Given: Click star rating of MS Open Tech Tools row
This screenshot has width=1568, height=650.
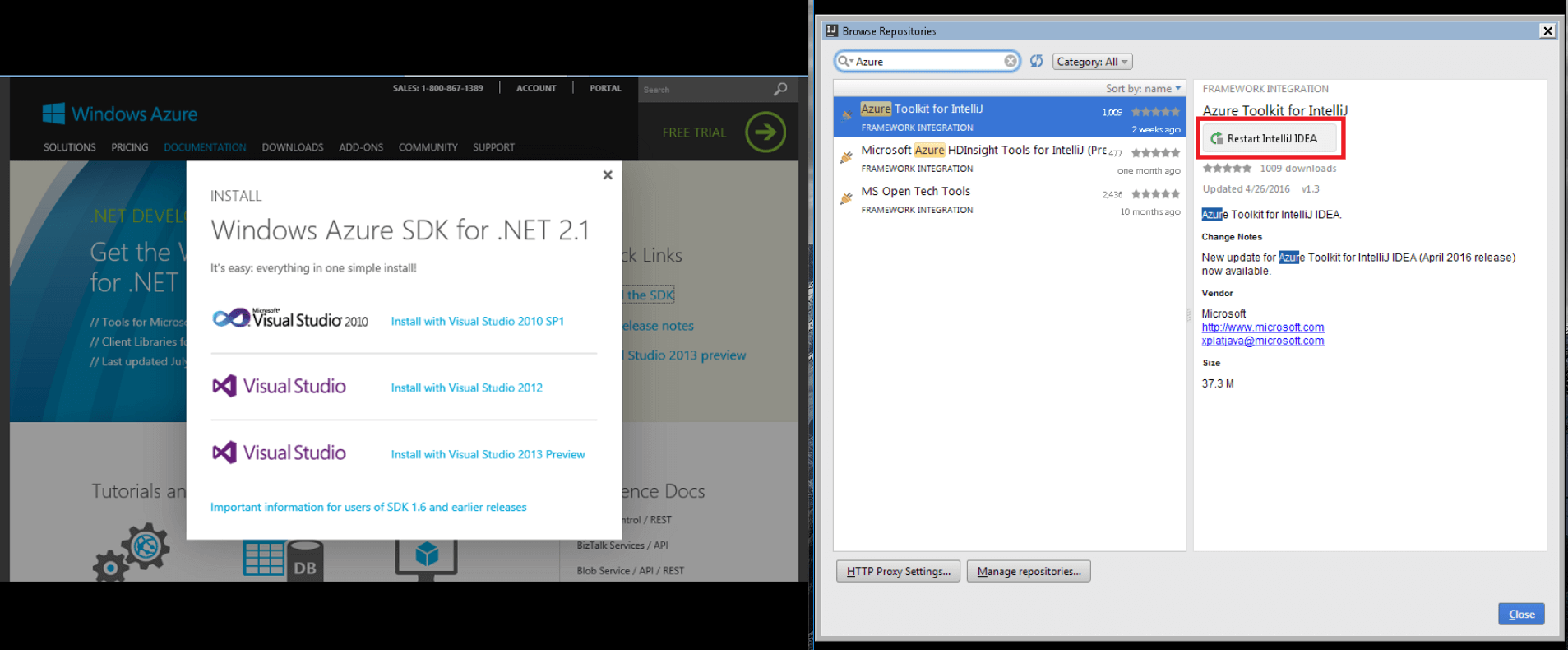Looking at the screenshot, I should point(1155,194).
